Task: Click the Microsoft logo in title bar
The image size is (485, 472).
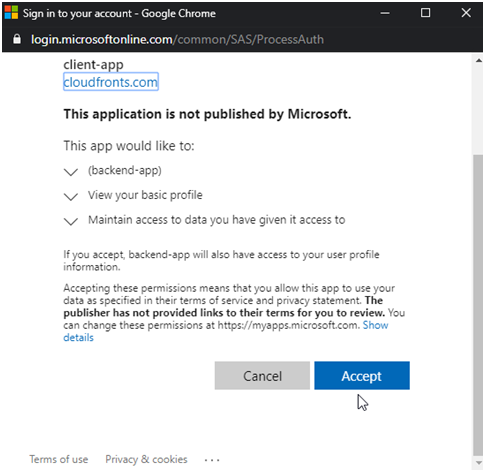Action: 11,13
